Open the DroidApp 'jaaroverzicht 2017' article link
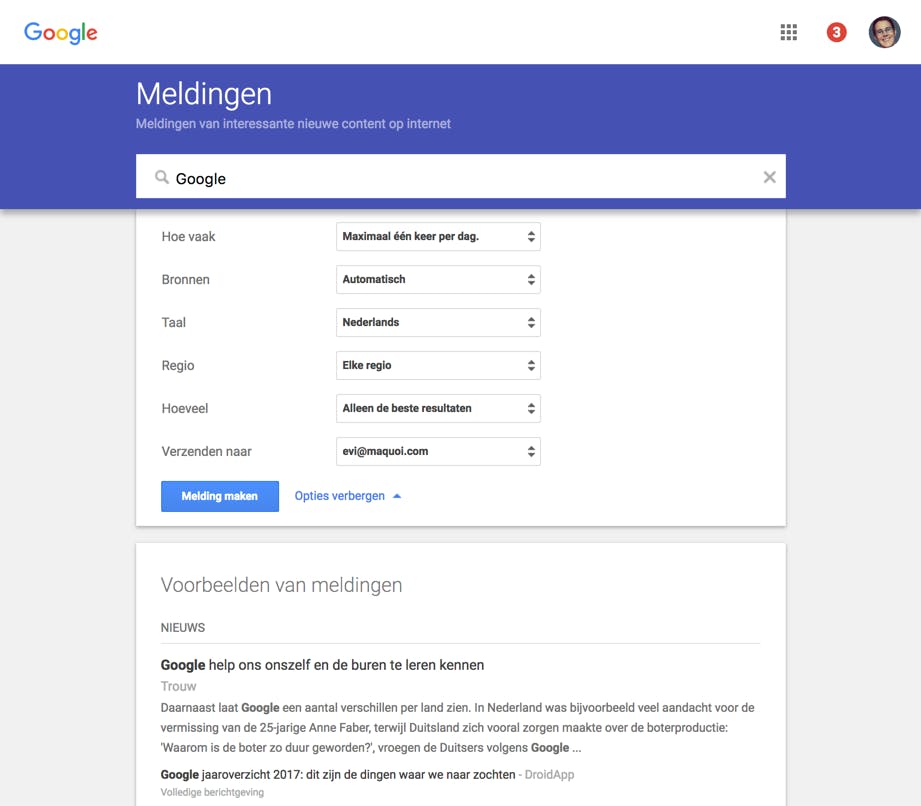The width and height of the screenshot is (921, 806). coord(338,774)
